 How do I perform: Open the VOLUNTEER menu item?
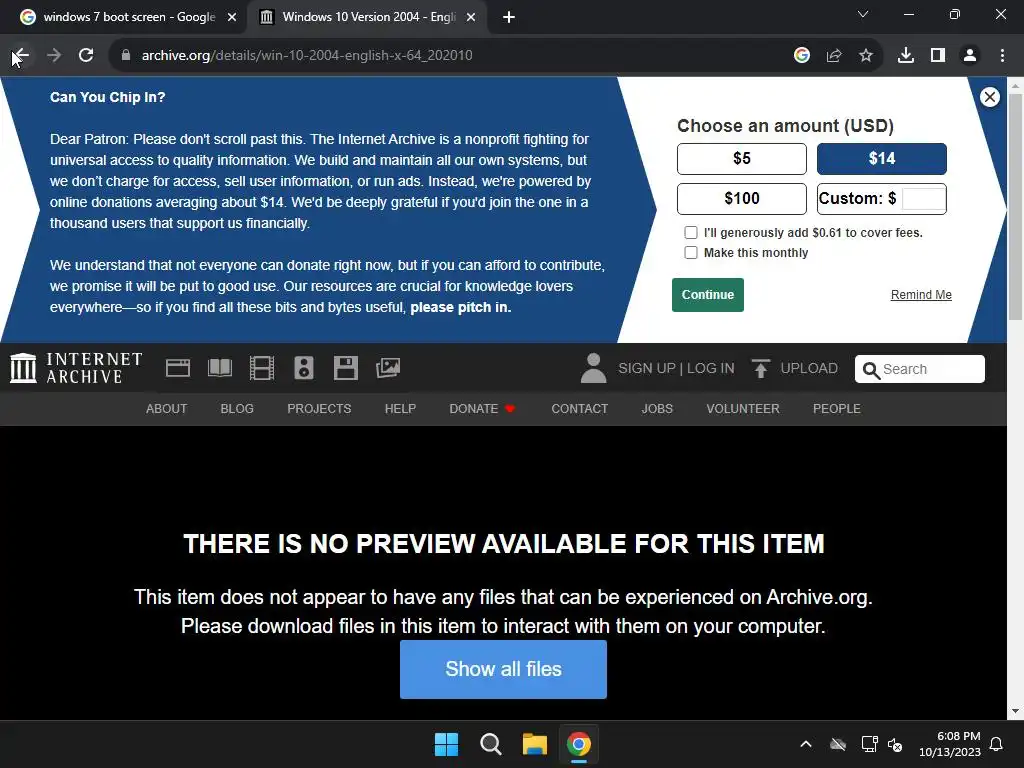[743, 409]
